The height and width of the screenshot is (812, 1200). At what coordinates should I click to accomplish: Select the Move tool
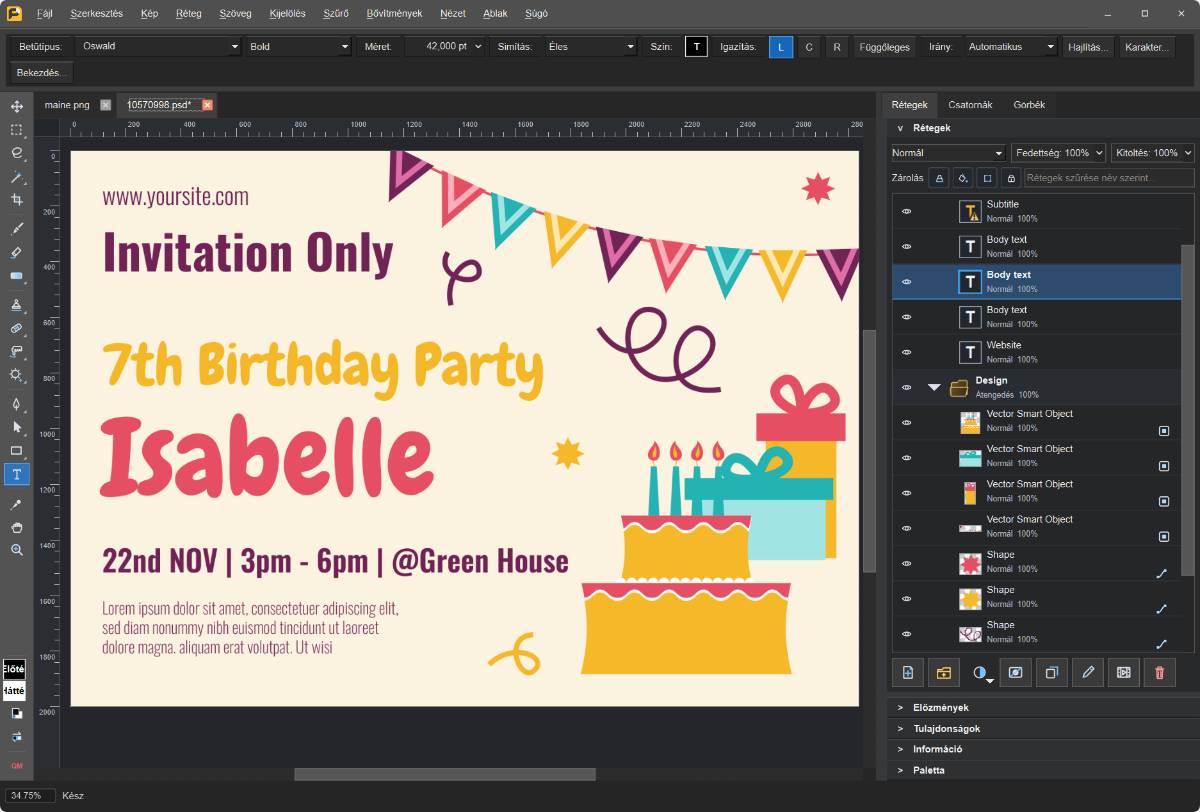click(x=16, y=106)
